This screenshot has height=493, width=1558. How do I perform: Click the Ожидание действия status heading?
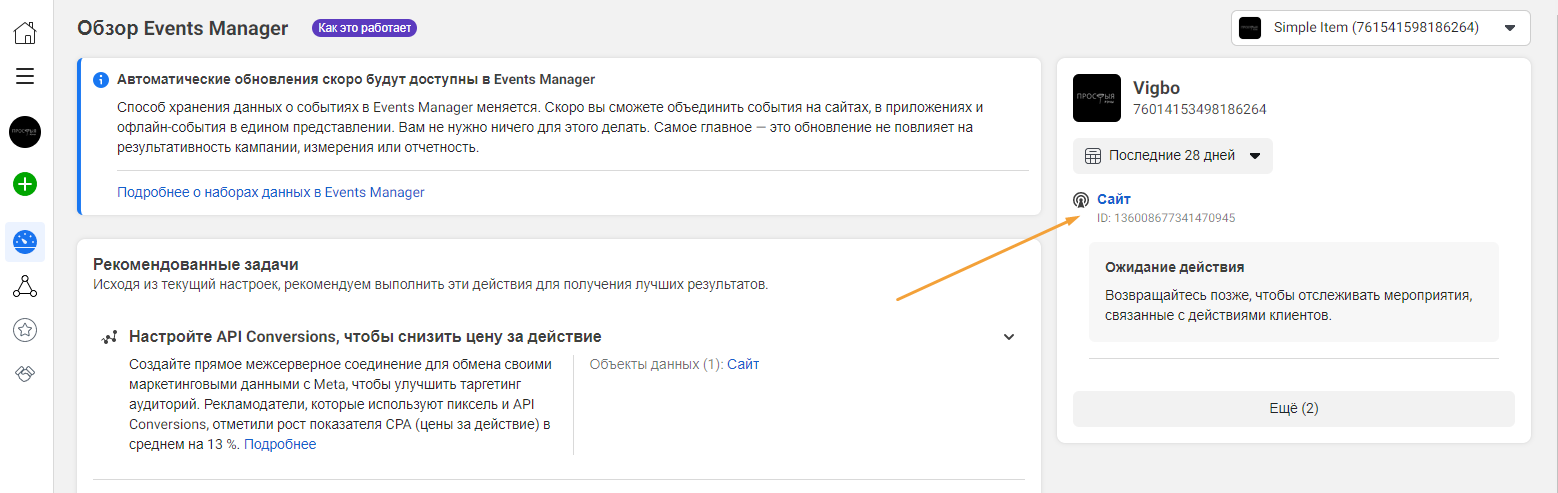tap(1175, 268)
